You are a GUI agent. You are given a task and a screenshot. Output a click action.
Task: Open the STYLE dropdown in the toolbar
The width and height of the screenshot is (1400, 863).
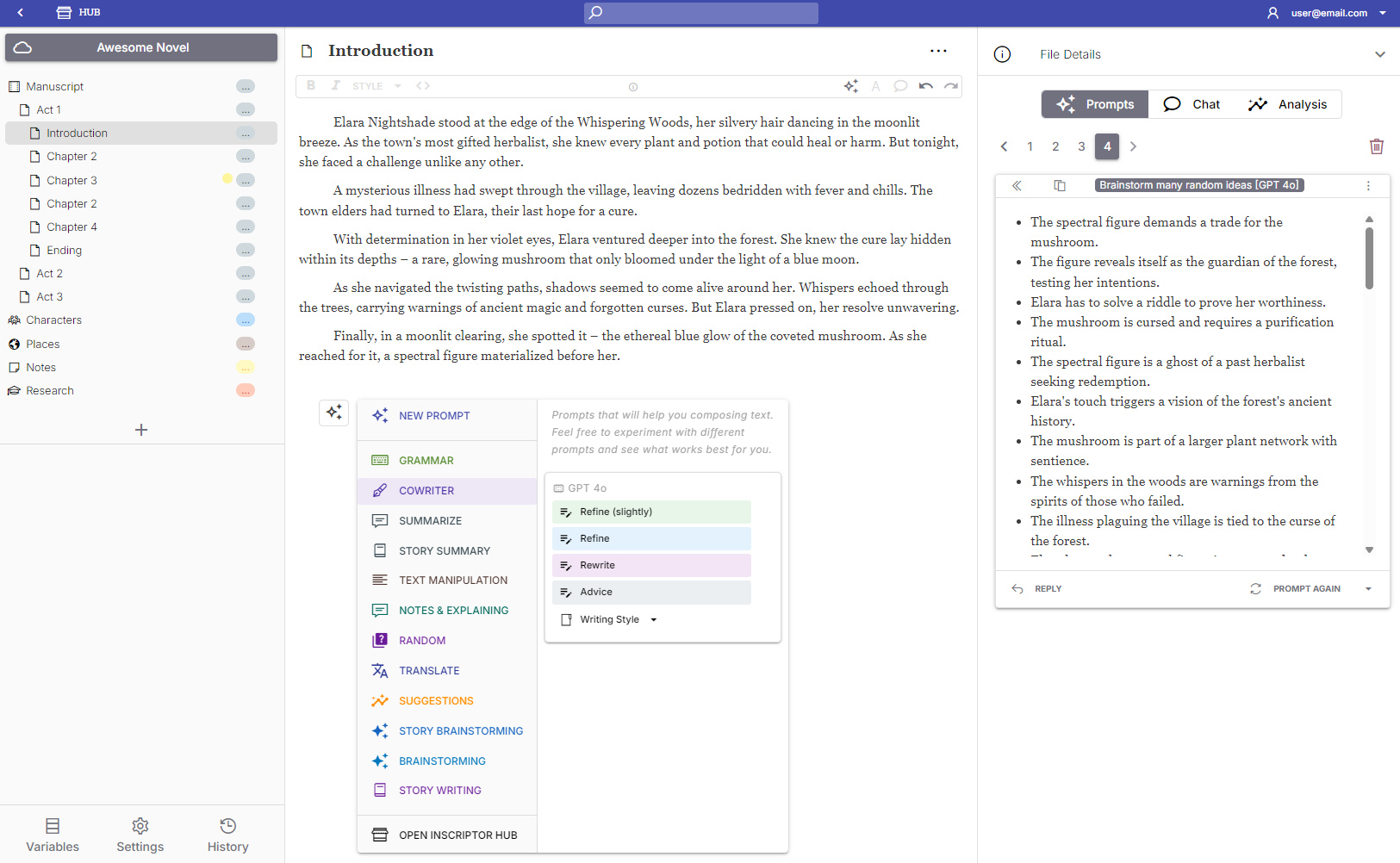tap(376, 85)
